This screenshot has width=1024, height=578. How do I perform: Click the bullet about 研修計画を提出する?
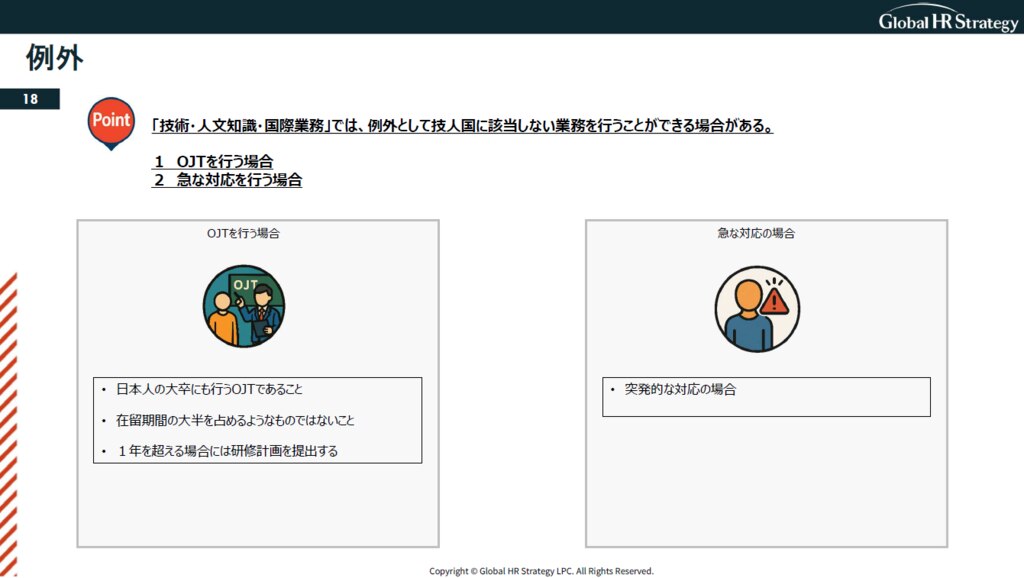[x=227, y=451]
